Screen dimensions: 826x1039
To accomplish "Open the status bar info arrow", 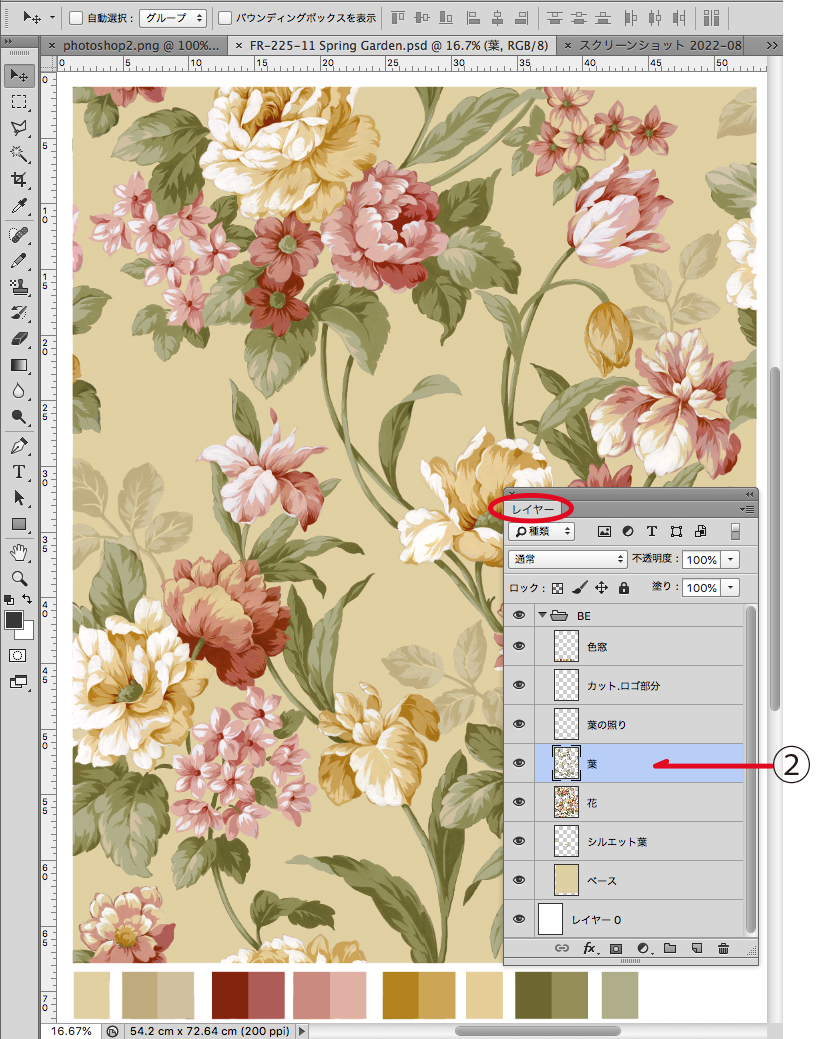I will point(302,1031).
